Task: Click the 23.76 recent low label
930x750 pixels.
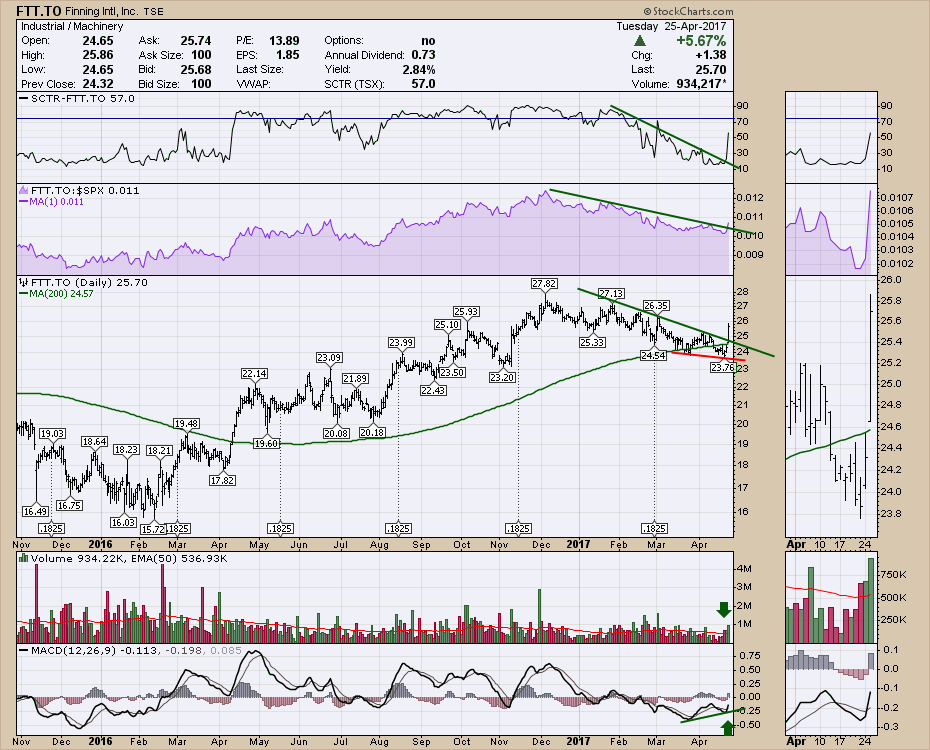Action: point(722,368)
